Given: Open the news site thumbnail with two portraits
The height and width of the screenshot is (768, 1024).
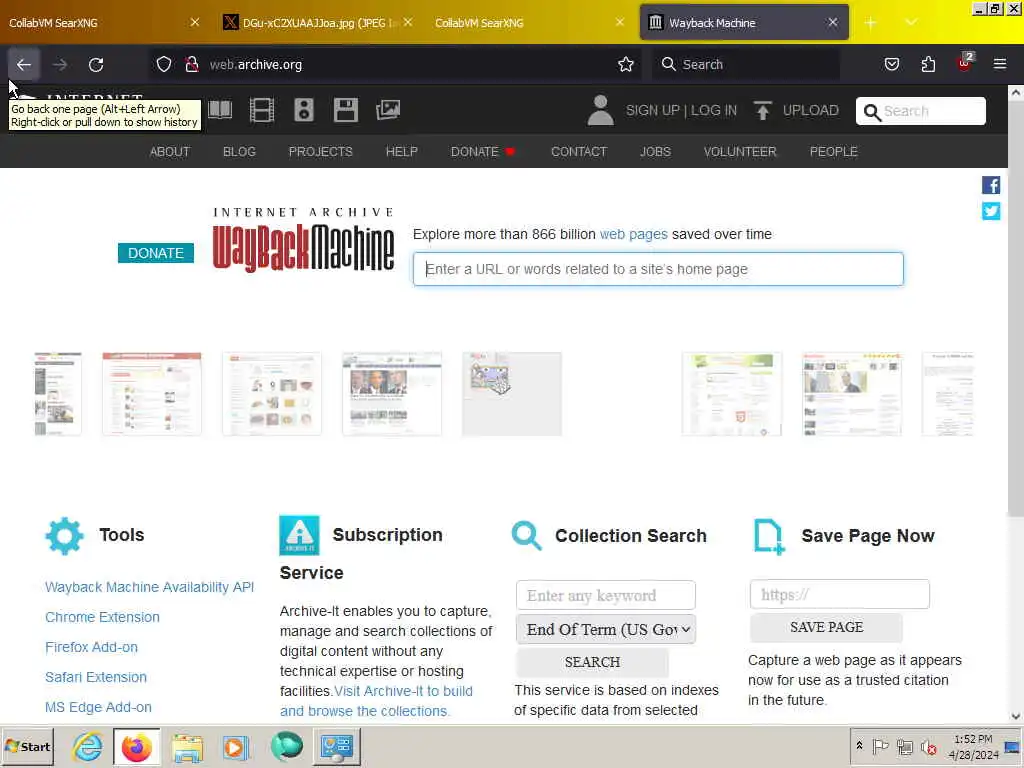Looking at the screenshot, I should (392, 394).
